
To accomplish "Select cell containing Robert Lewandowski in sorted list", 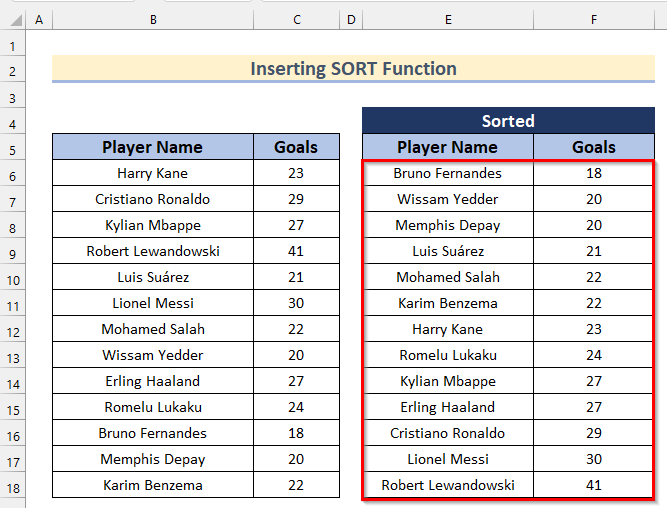I will (447, 485).
